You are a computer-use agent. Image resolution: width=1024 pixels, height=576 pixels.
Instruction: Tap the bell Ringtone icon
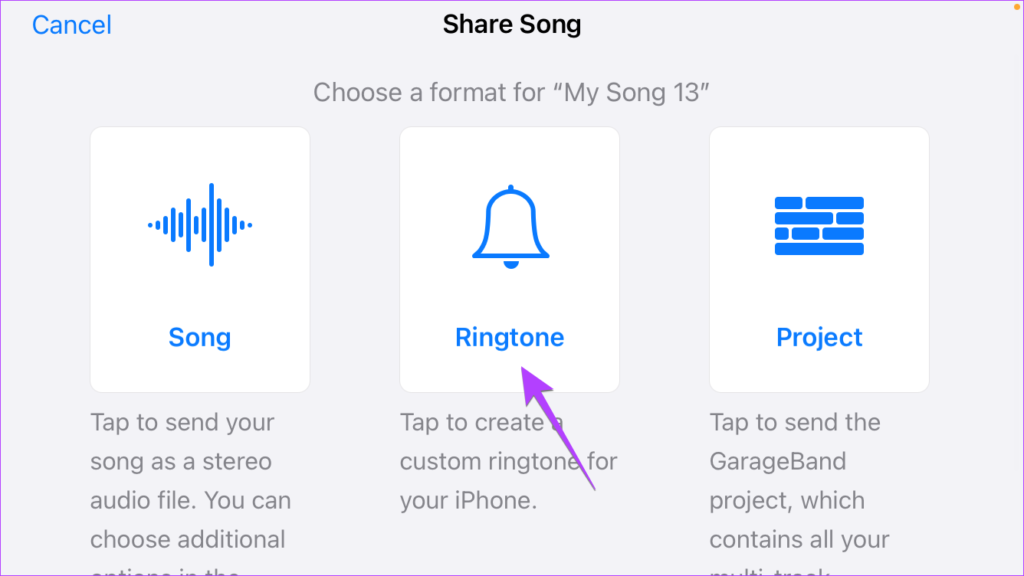[511, 227]
